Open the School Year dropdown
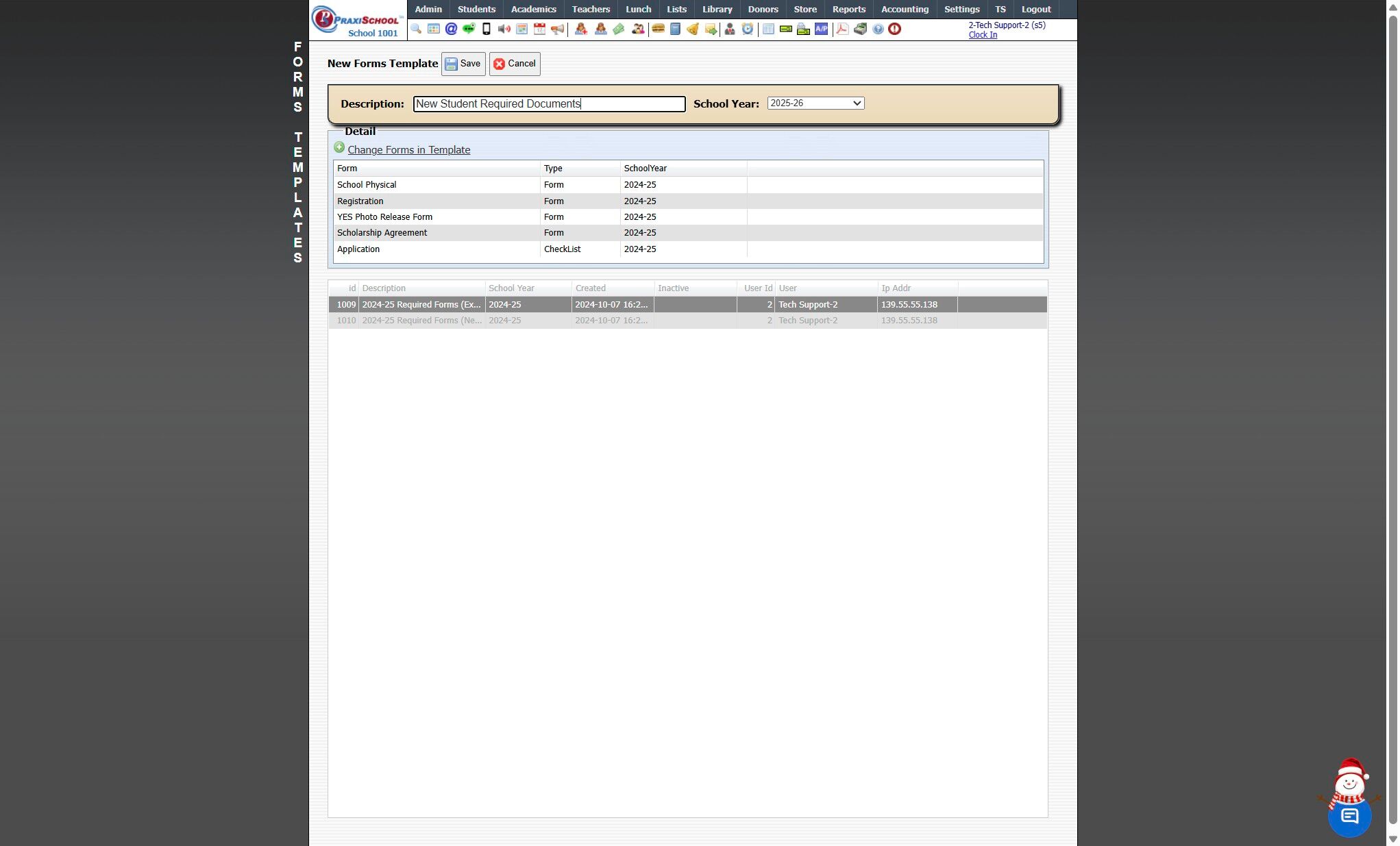This screenshot has width=1400, height=846. pos(815,103)
